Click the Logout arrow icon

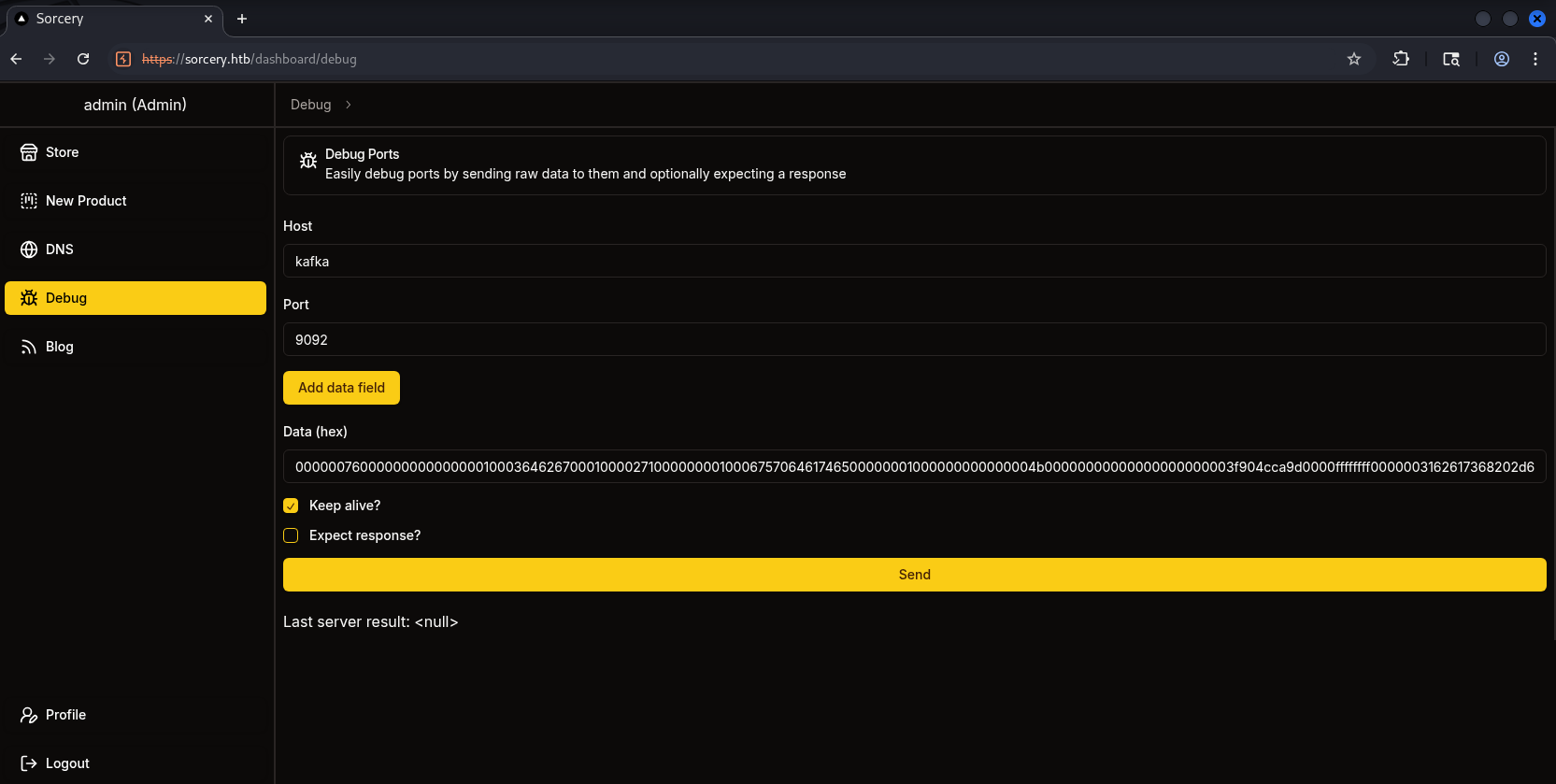(x=29, y=763)
